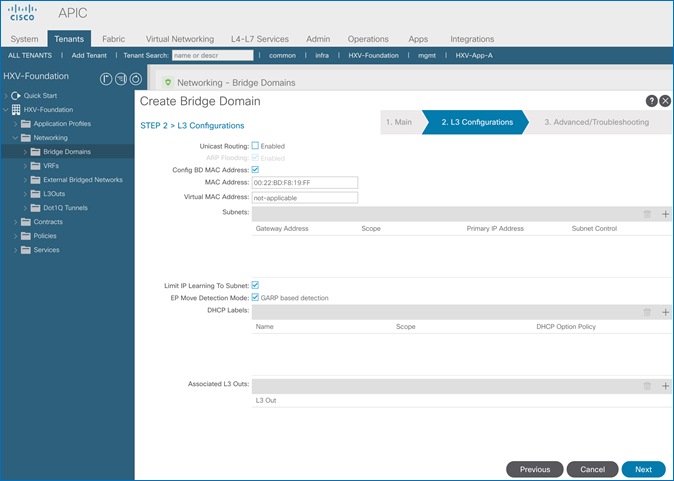Open the Fabric tab
The image size is (674, 481).
[x=113, y=39]
